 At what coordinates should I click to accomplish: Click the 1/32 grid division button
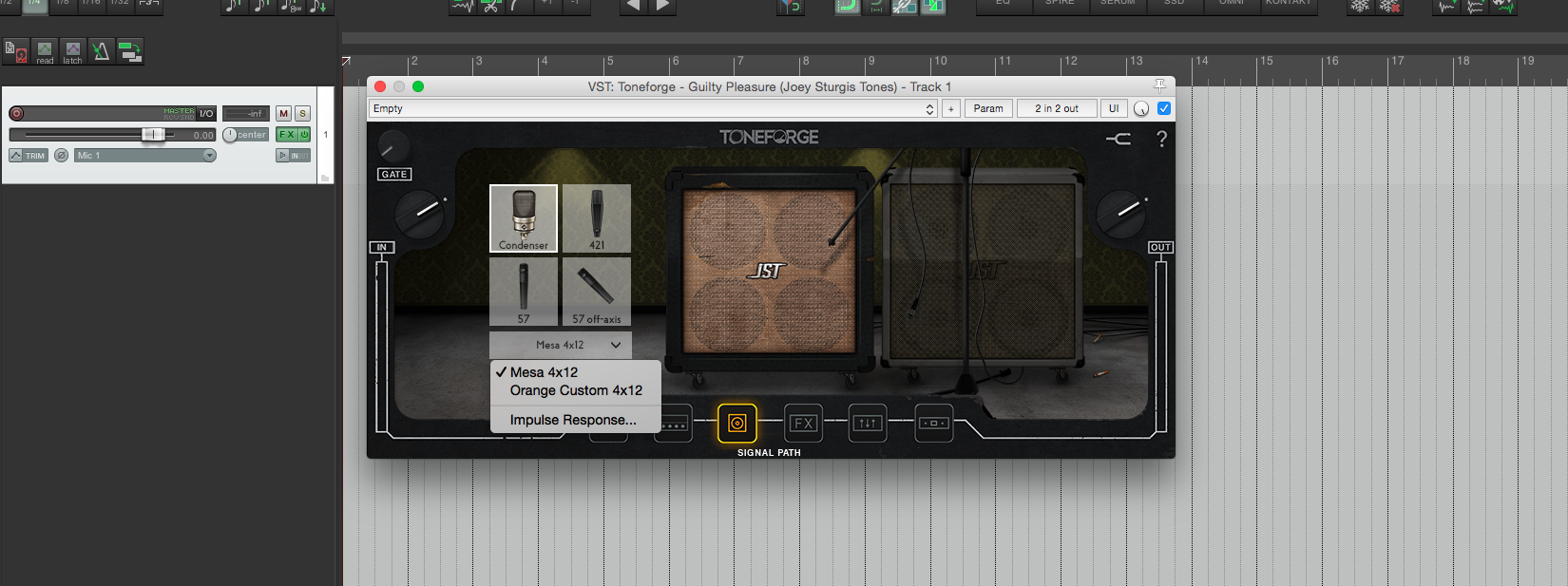coord(119,5)
